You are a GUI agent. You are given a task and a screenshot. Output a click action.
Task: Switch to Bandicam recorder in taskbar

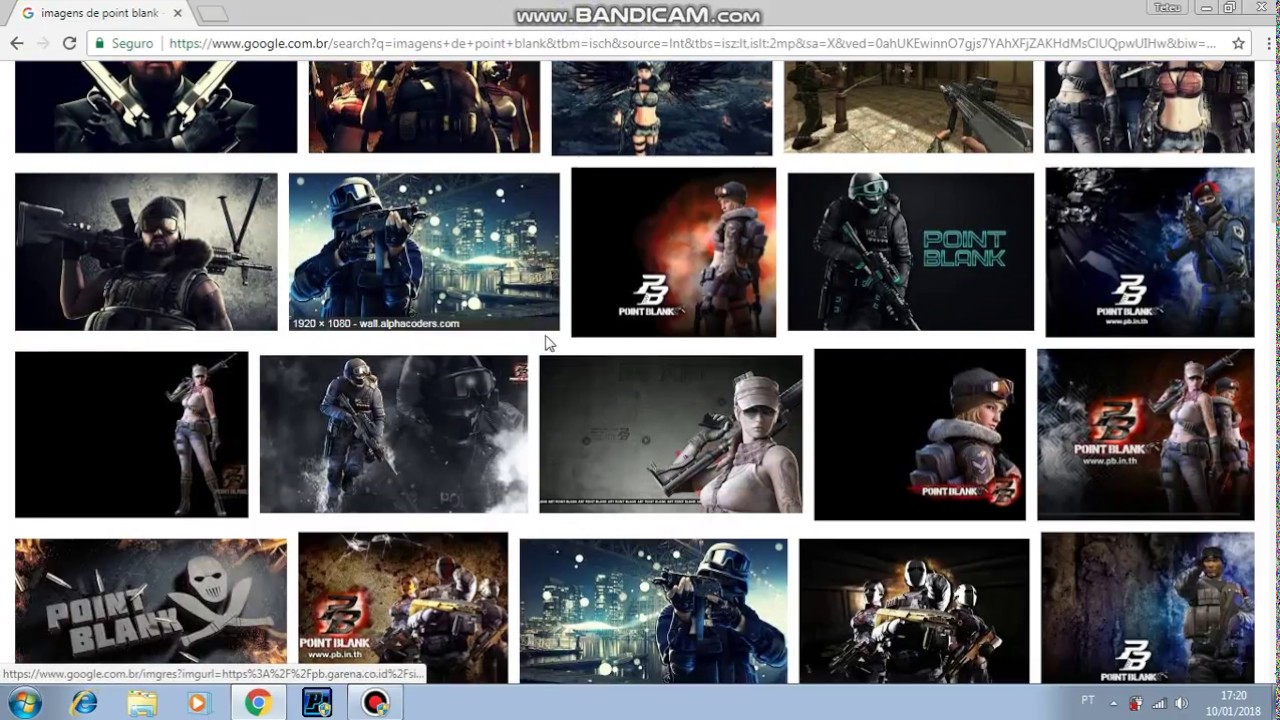click(376, 703)
